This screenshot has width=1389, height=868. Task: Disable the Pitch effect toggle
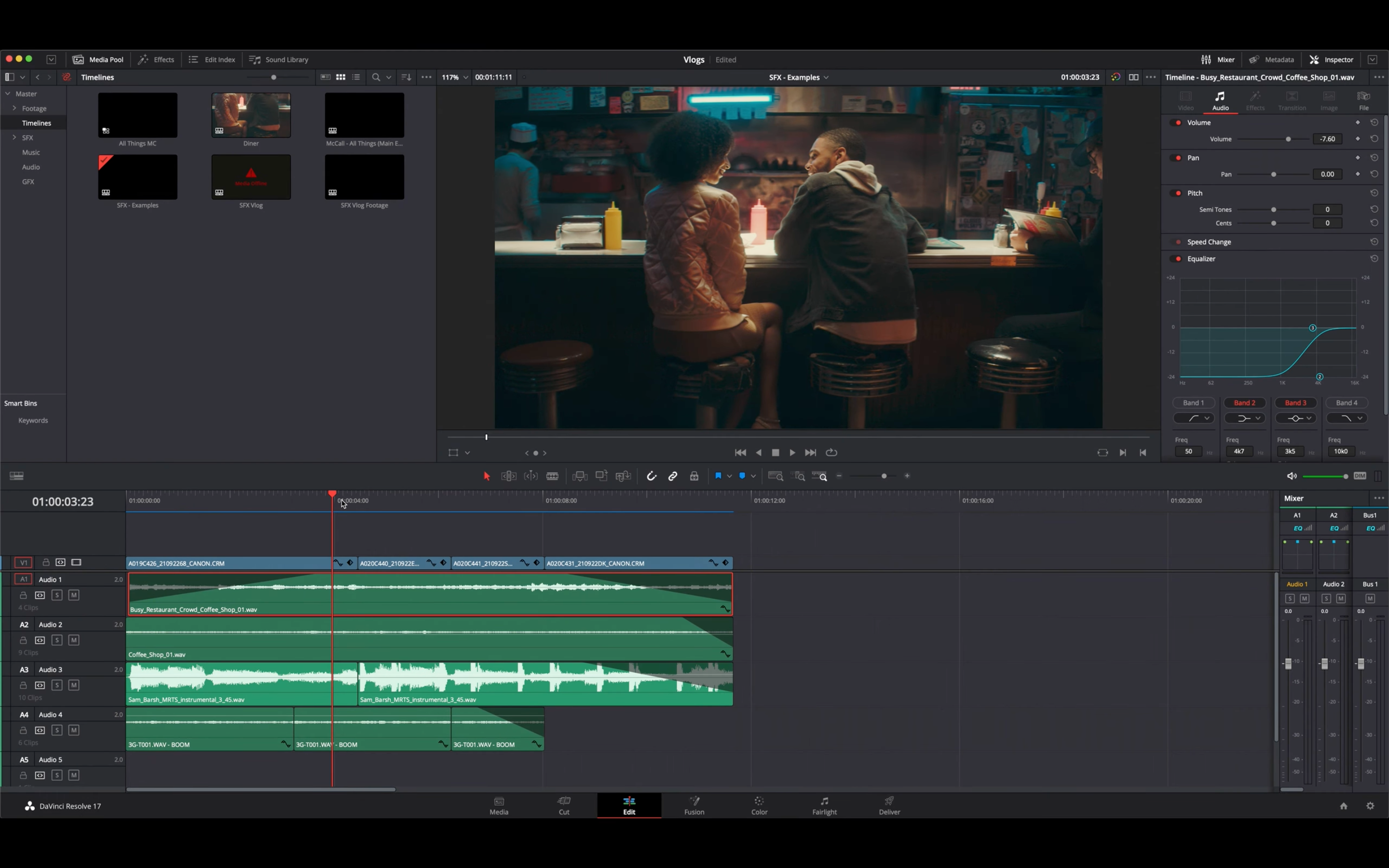click(1176, 193)
